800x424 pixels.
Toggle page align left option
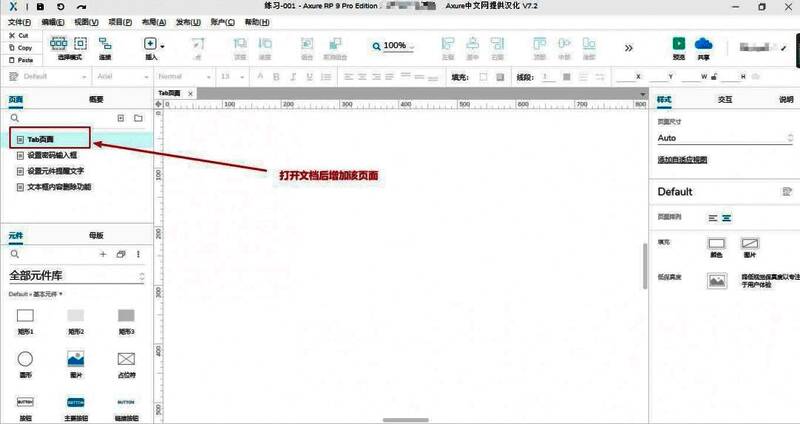(x=713, y=217)
